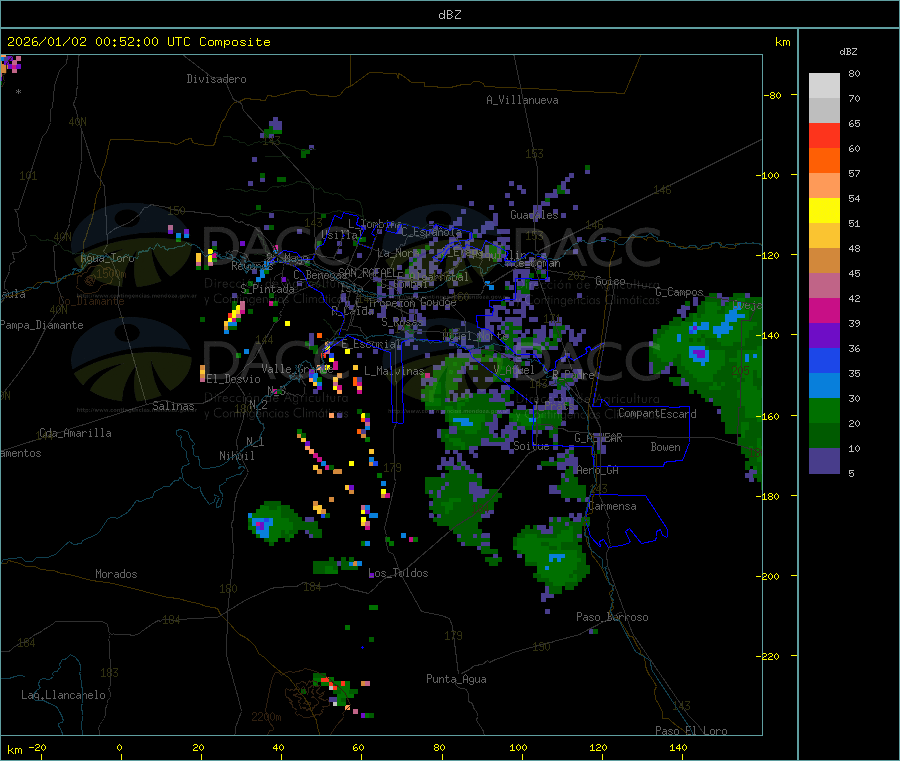This screenshot has height=761, width=900.
Task: Click the E_Escorial map label
Action: pos(371,344)
